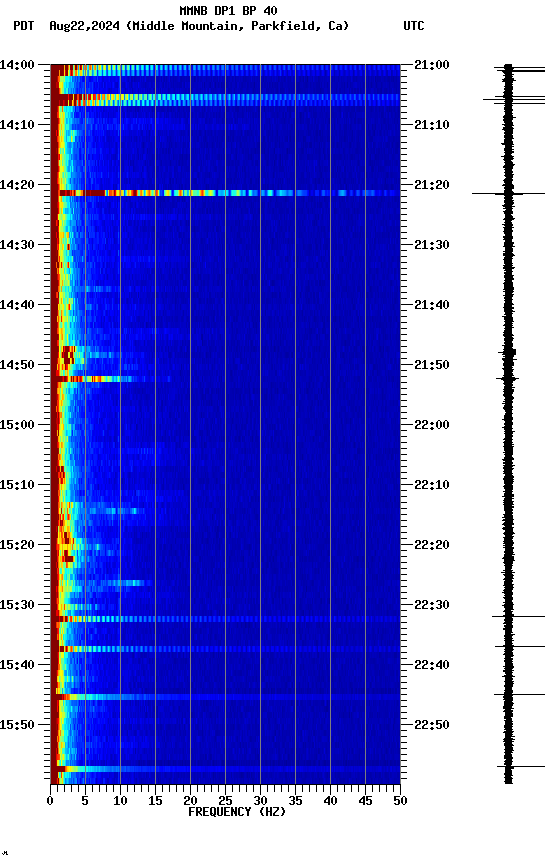Click the 15:00 PDT time label
The image size is (552, 864).
tap(17, 425)
